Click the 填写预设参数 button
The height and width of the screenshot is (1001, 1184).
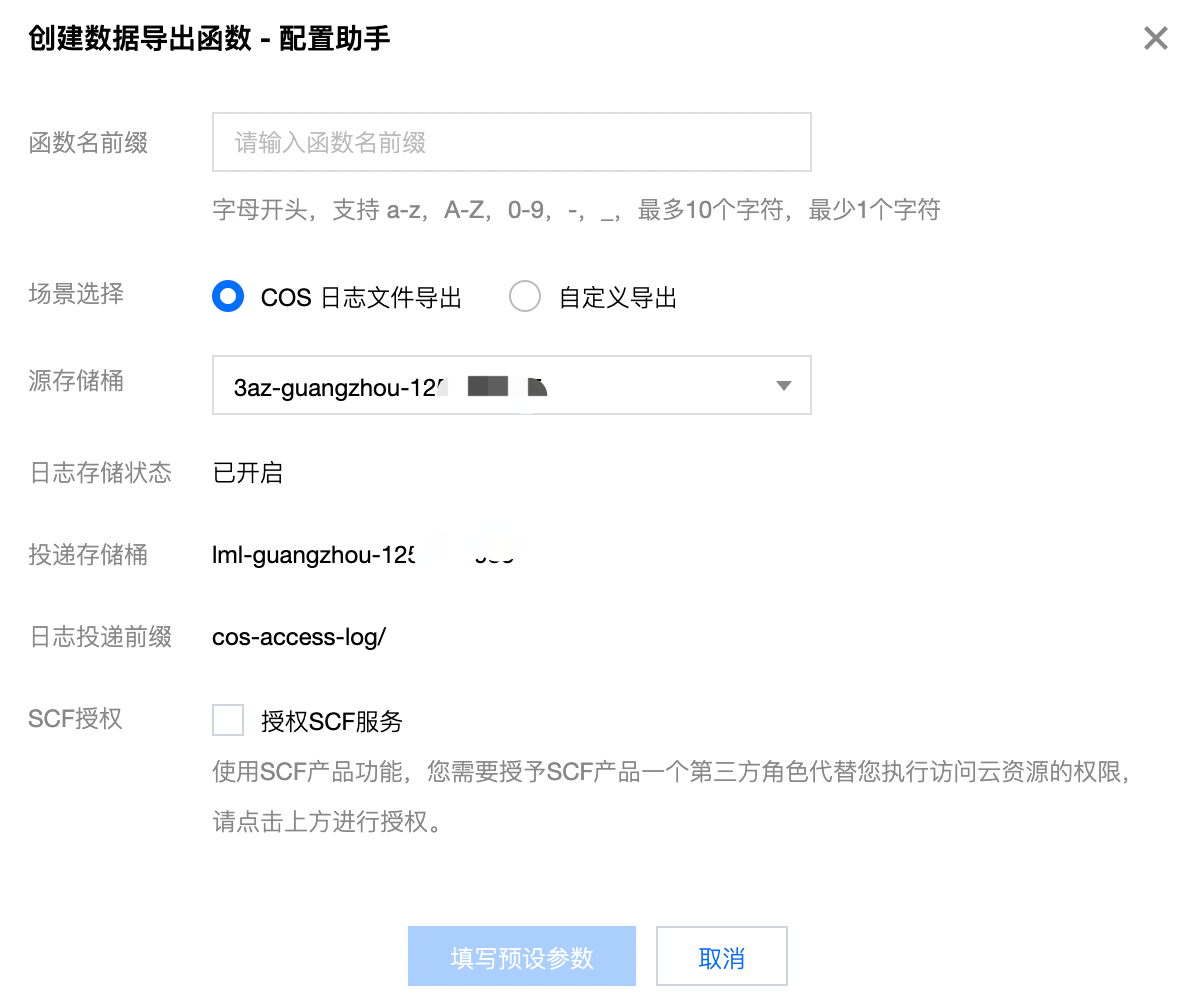[522, 956]
